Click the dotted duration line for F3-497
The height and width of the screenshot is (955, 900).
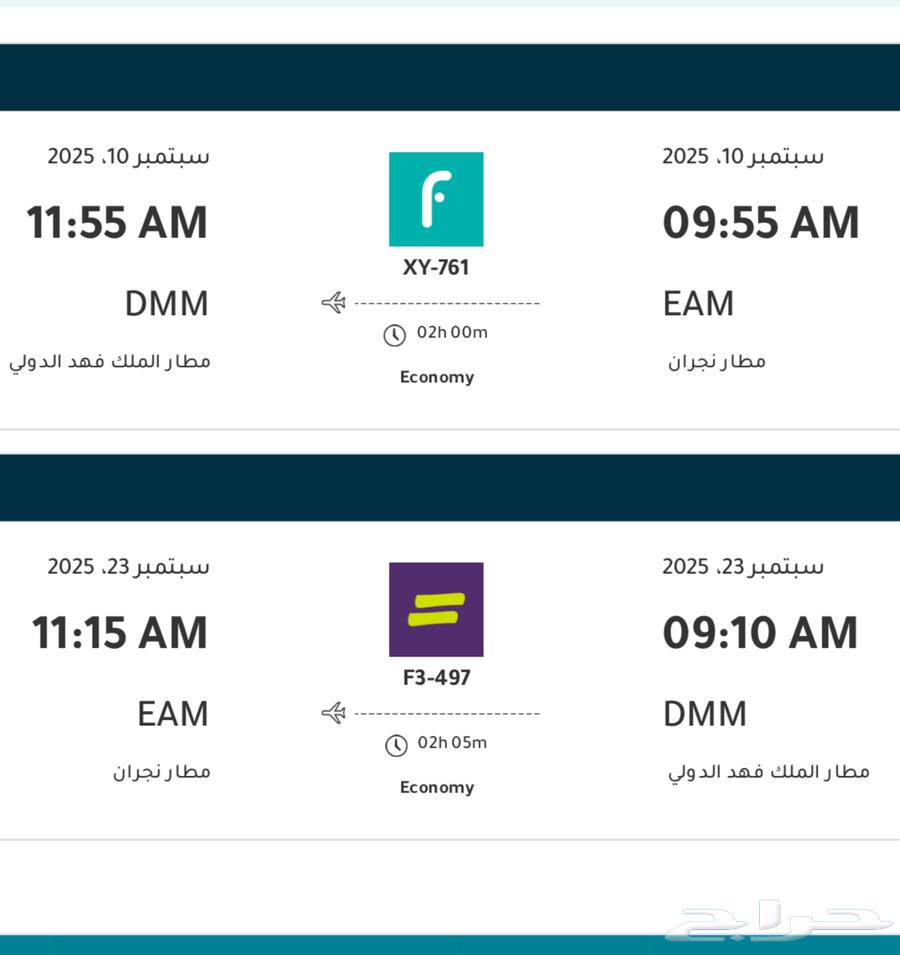tap(445, 711)
